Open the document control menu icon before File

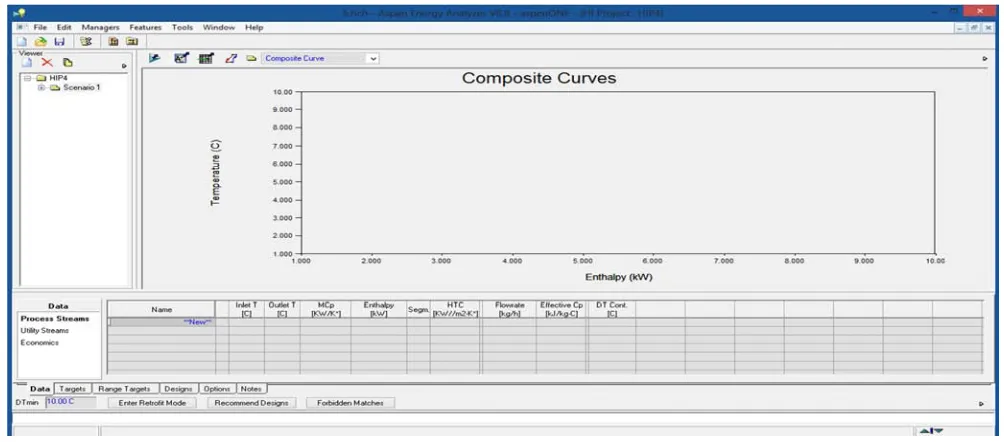20,28
